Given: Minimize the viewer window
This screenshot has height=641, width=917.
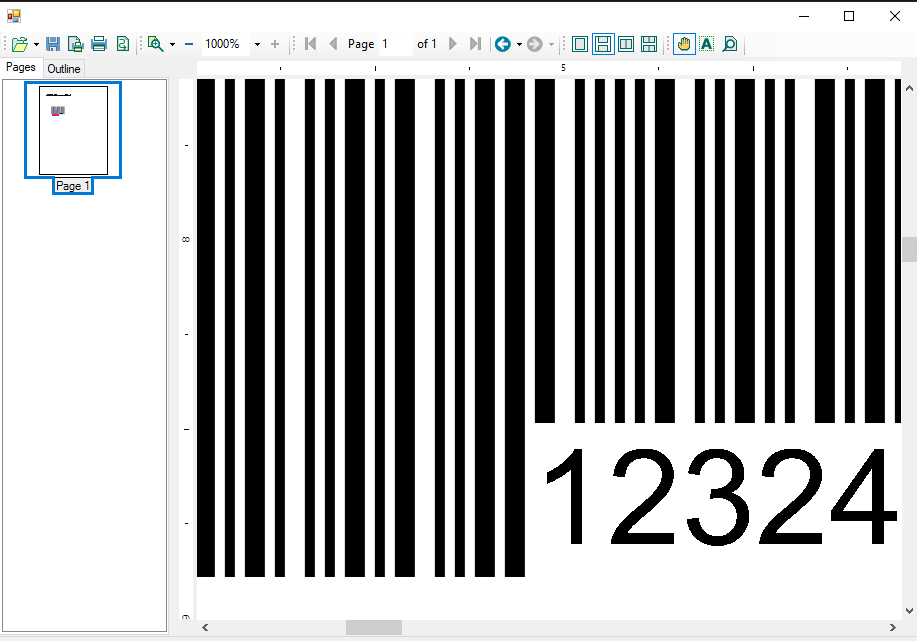Looking at the screenshot, I should point(804,16).
